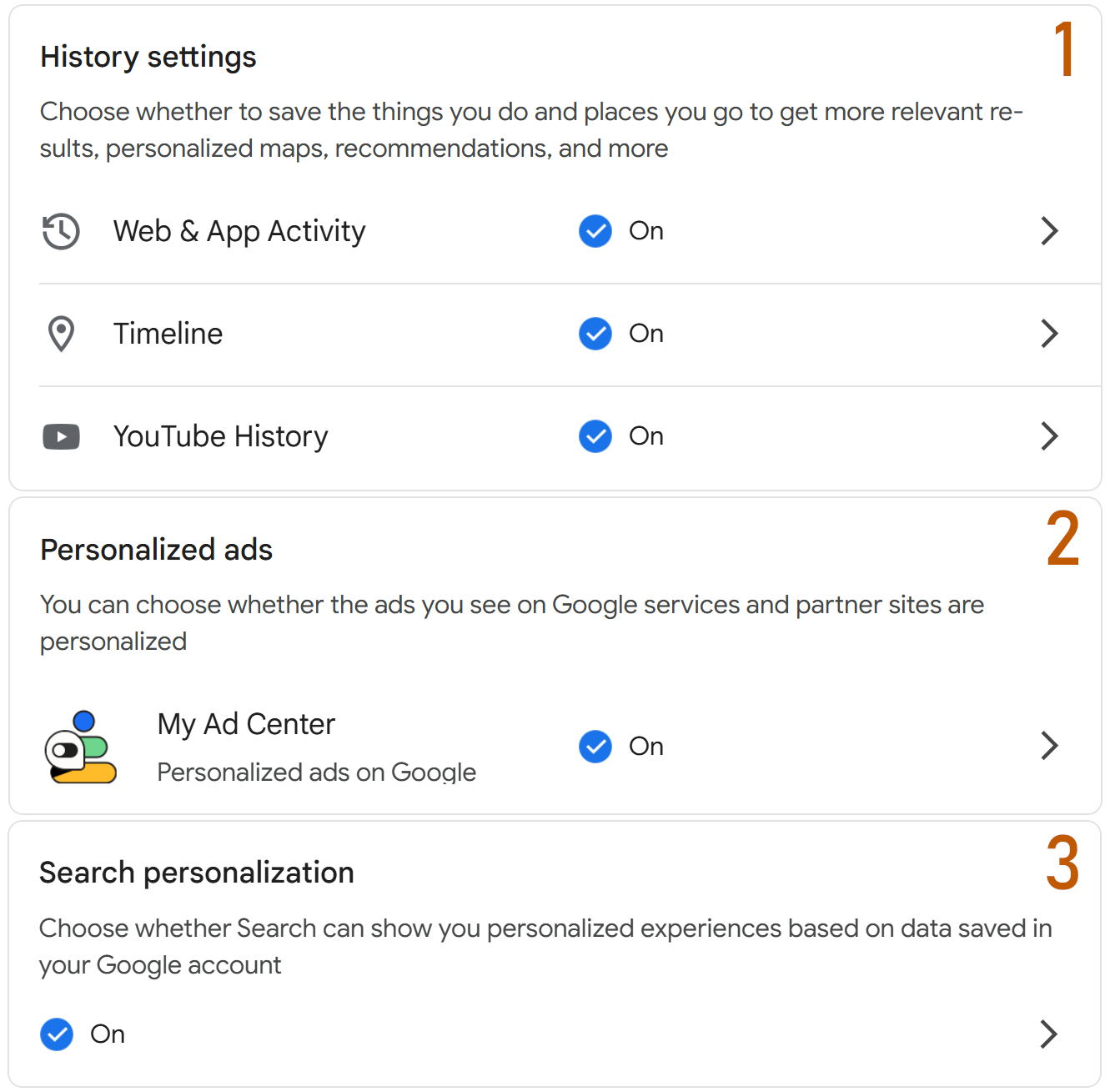
Task: Select the Web & App Activity label
Action: pyautogui.click(x=239, y=232)
